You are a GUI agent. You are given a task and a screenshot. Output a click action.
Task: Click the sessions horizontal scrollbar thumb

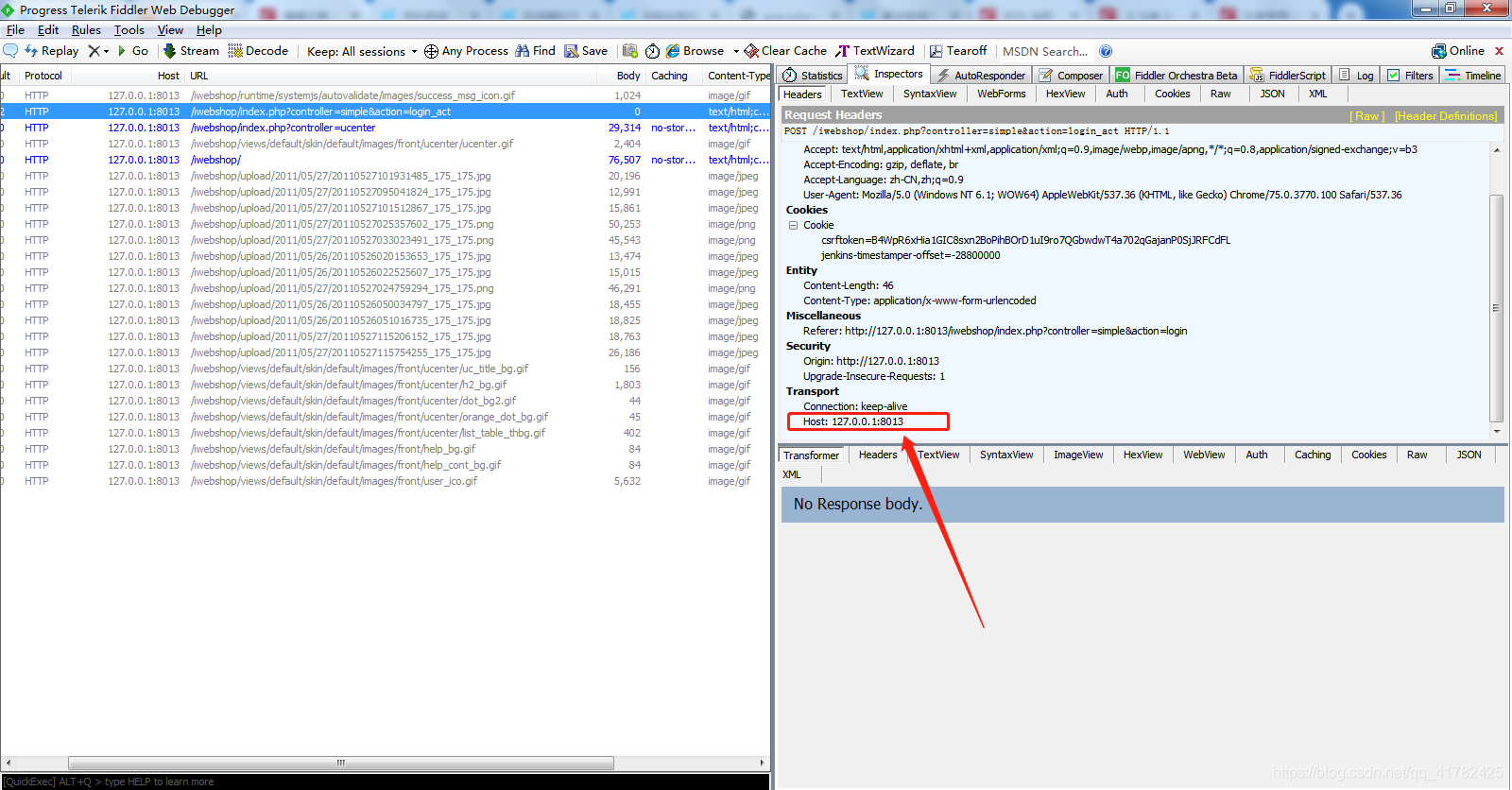341,763
